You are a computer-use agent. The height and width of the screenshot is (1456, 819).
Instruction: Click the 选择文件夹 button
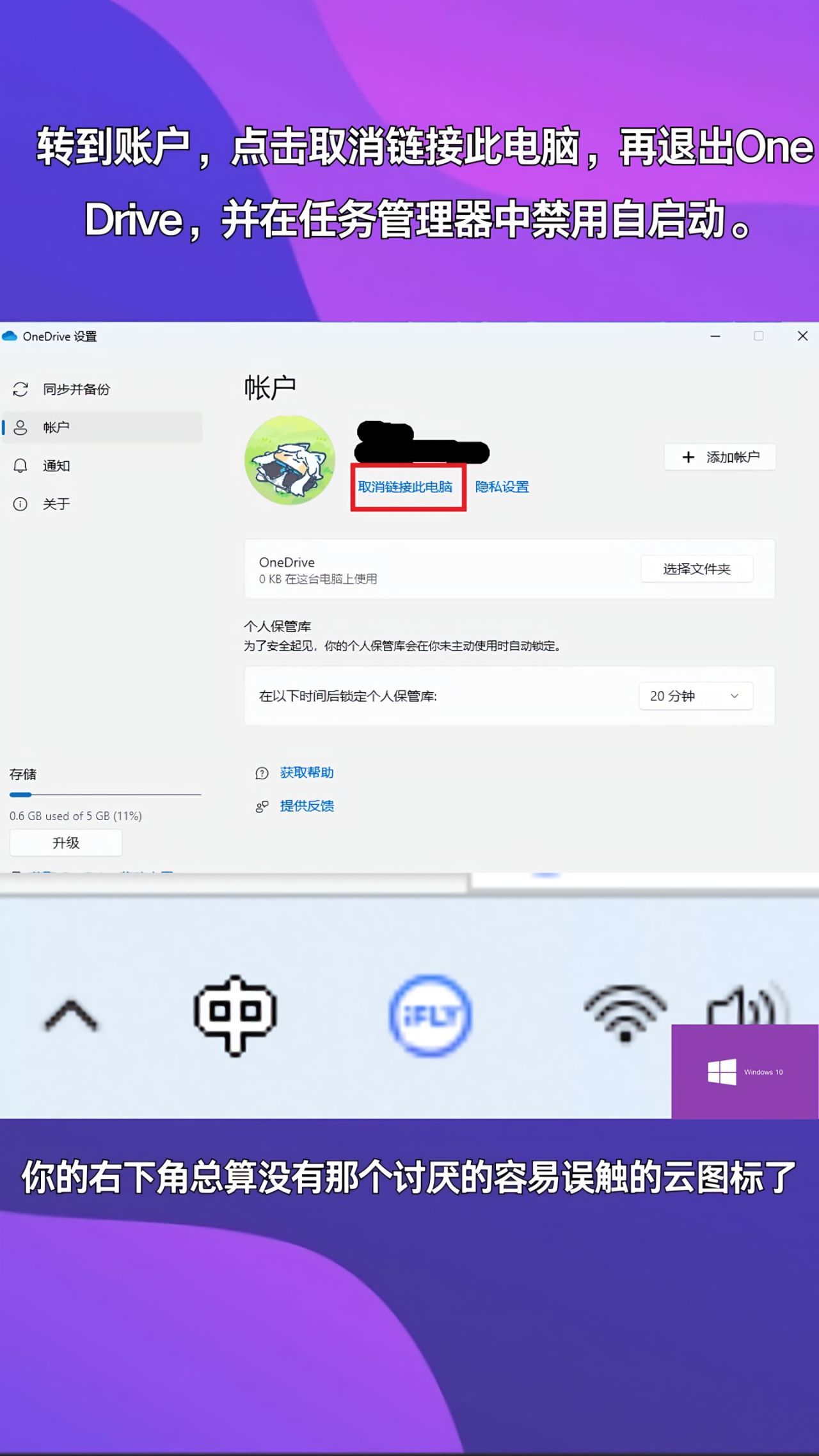point(697,569)
